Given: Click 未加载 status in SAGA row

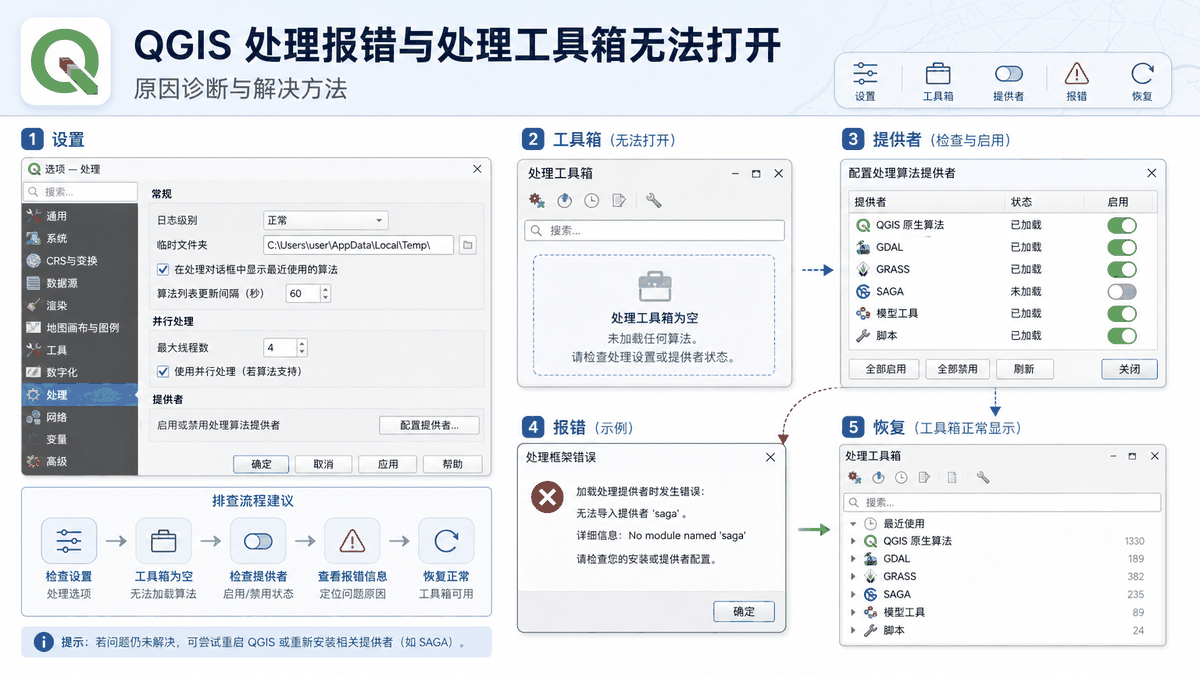Looking at the screenshot, I should (x=1026, y=291).
